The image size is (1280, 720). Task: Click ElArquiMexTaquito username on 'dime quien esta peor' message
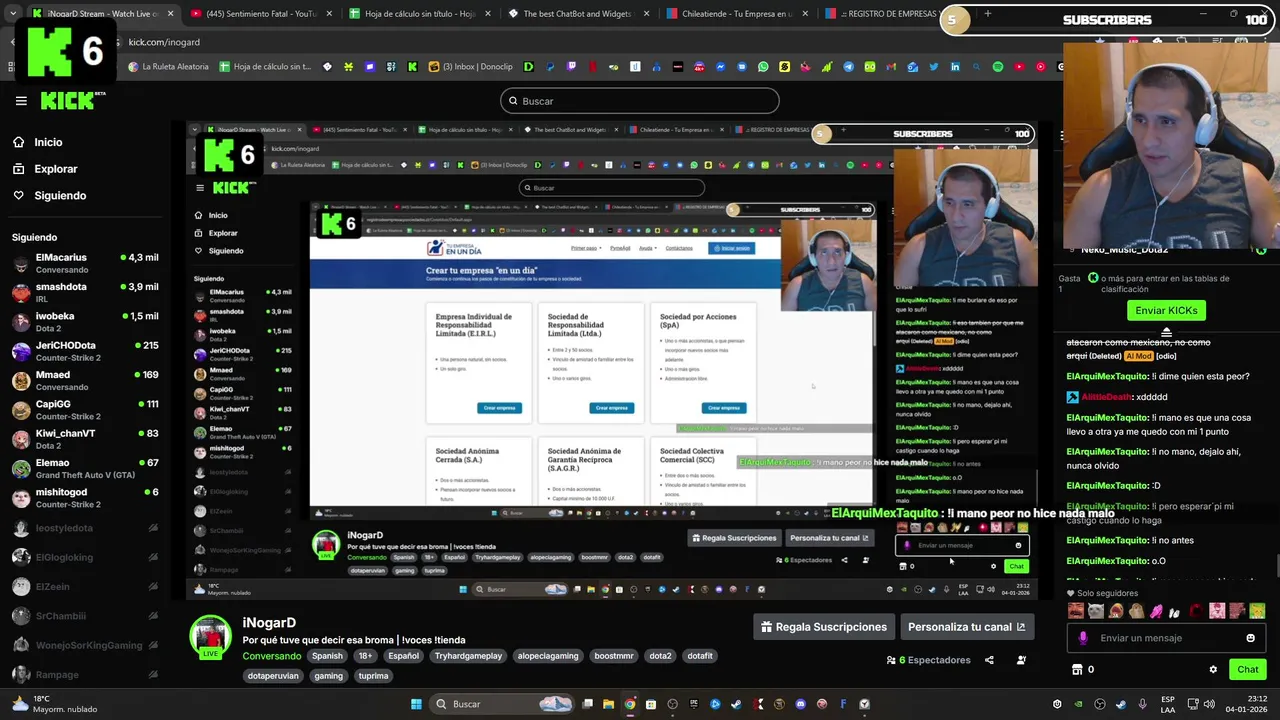1107,377
